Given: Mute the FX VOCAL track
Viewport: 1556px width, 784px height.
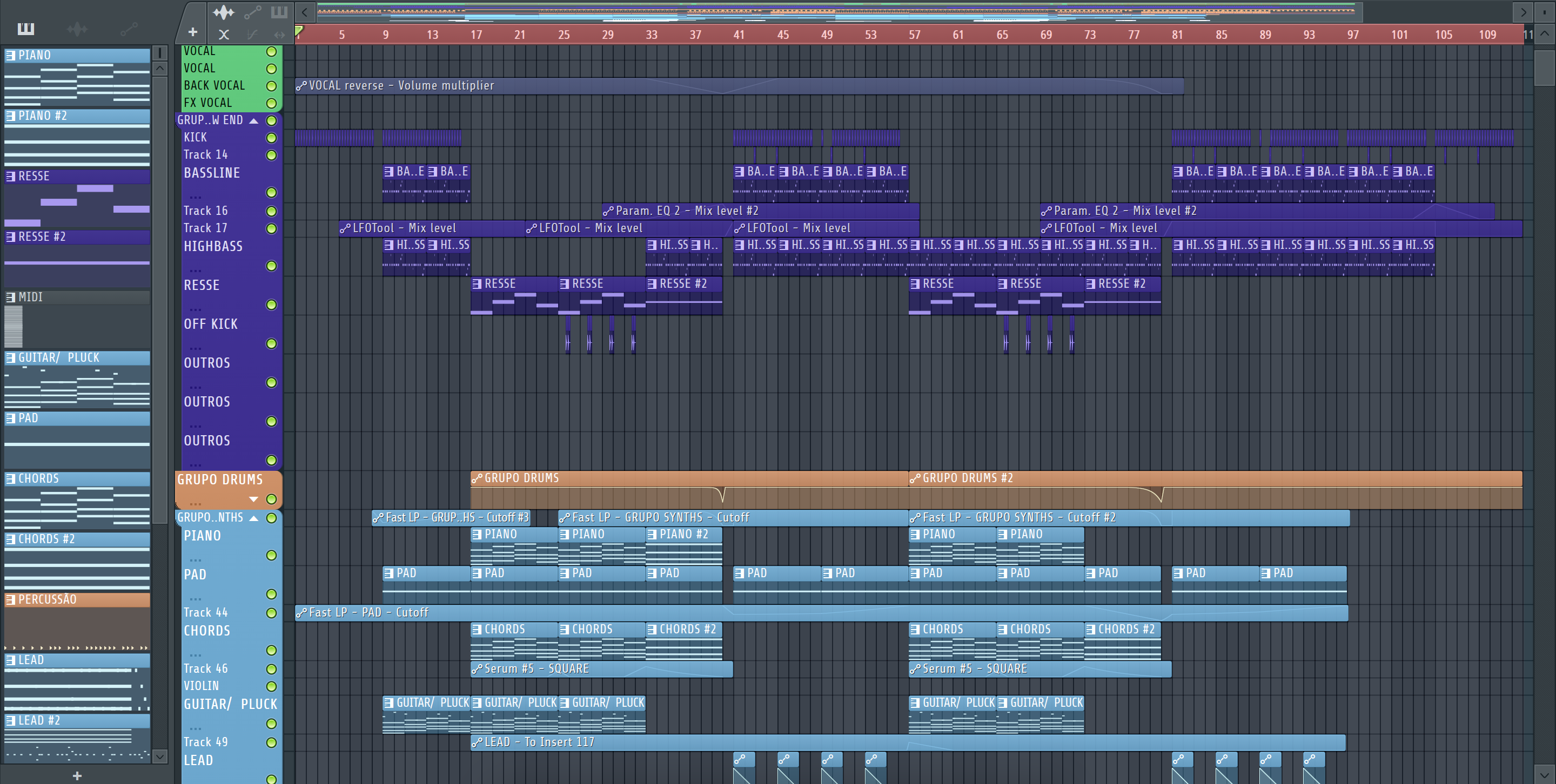Looking at the screenshot, I should (x=272, y=103).
